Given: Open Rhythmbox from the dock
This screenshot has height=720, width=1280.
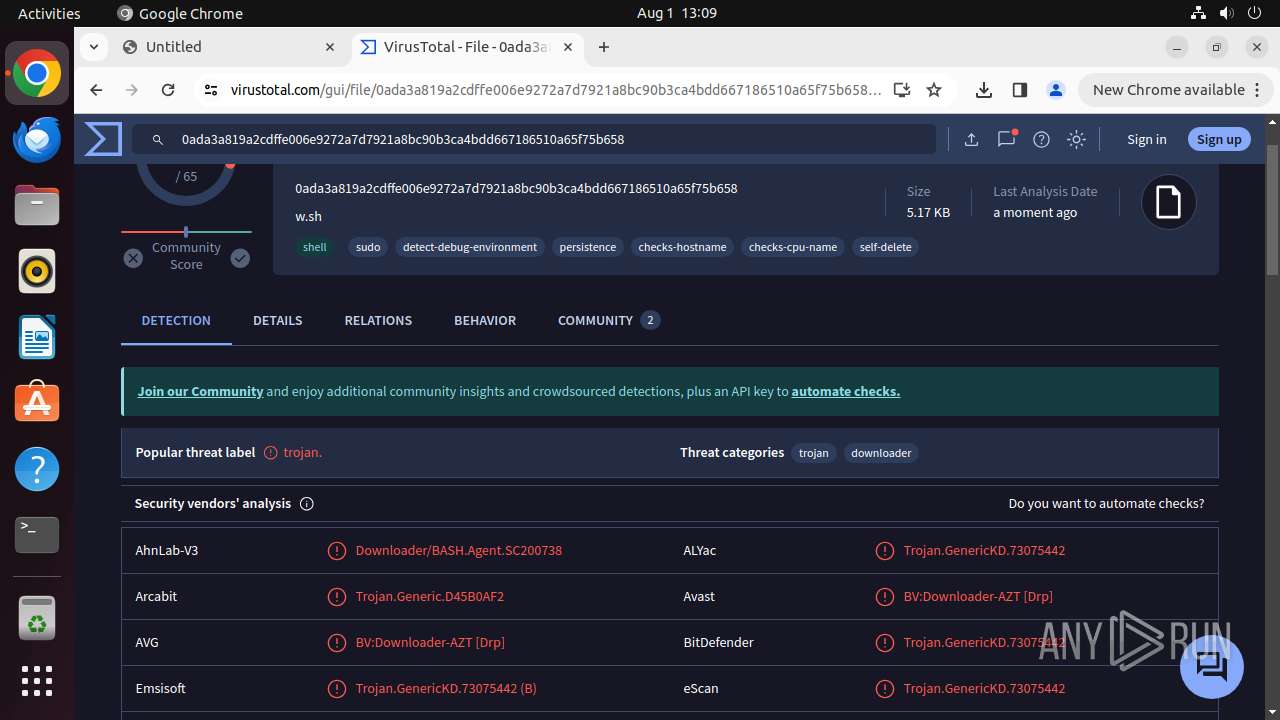Looking at the screenshot, I should point(37,271).
